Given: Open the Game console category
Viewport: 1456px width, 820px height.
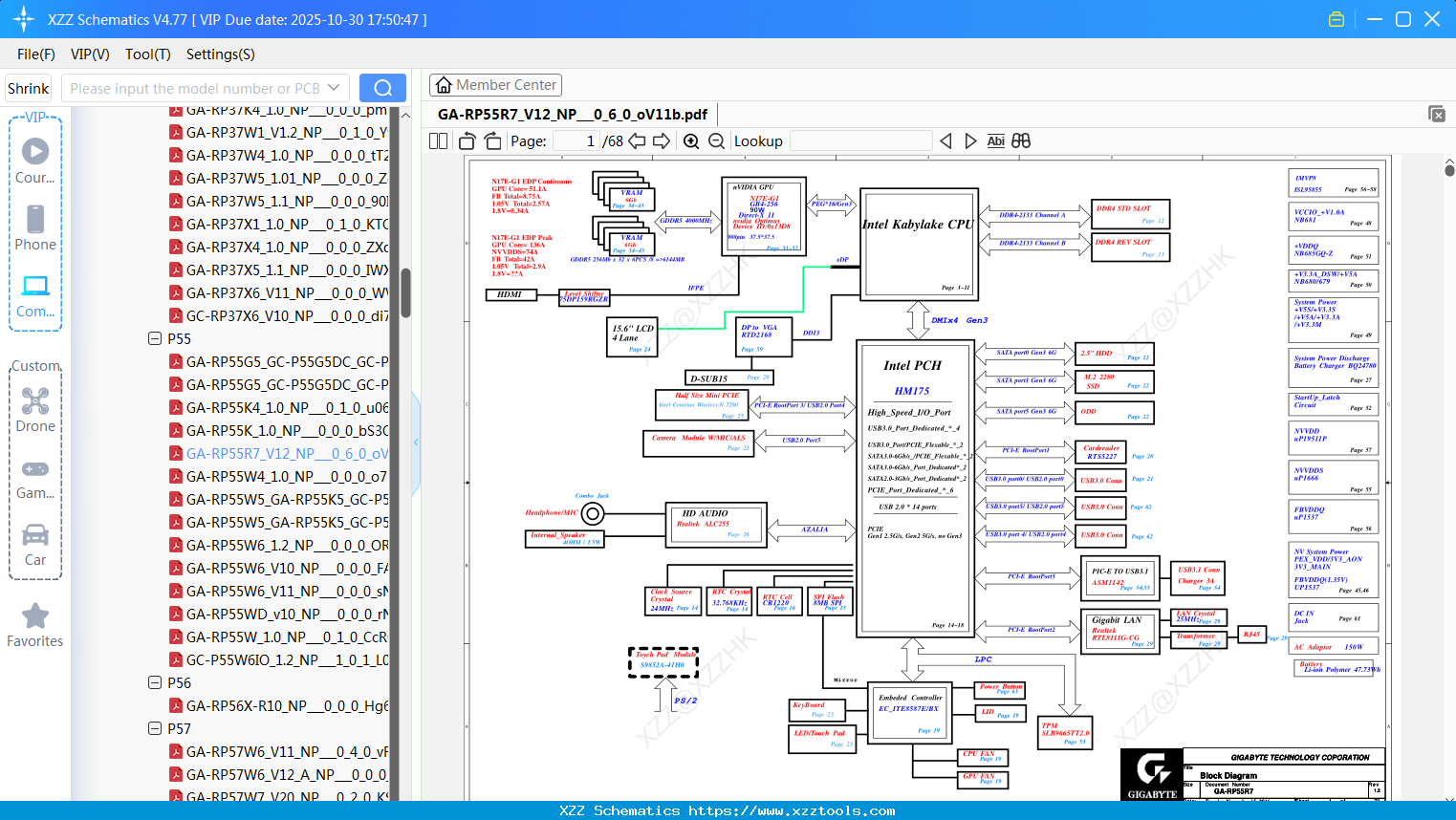Looking at the screenshot, I should point(35,477).
